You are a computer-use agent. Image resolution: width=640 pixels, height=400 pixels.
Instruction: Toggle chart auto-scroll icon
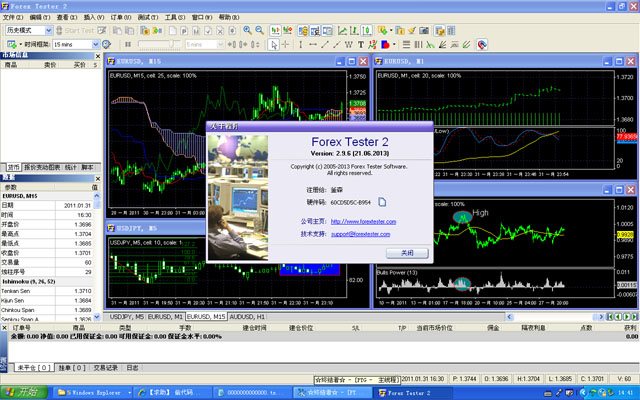click(276, 30)
